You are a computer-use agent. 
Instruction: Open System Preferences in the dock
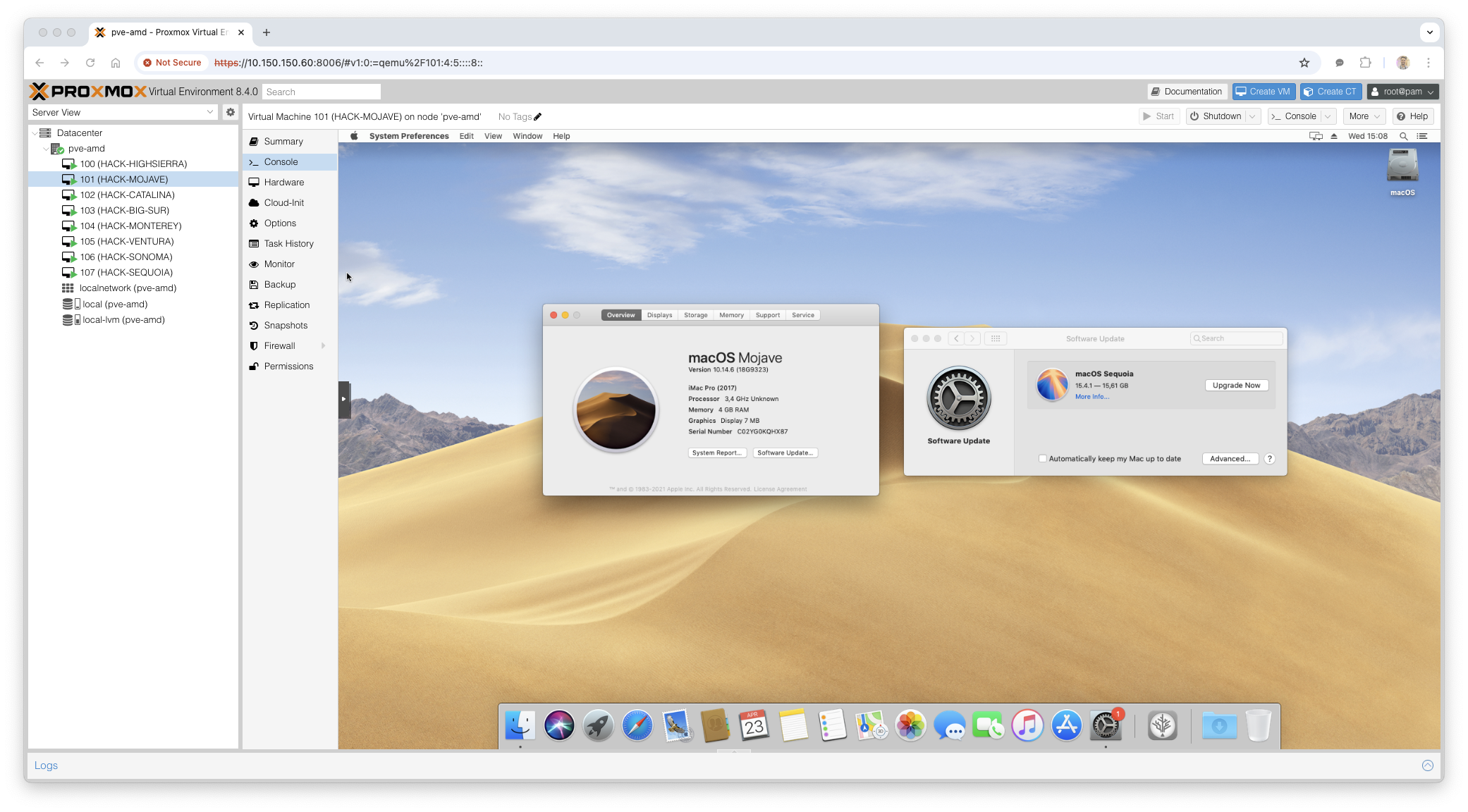[x=1105, y=725]
